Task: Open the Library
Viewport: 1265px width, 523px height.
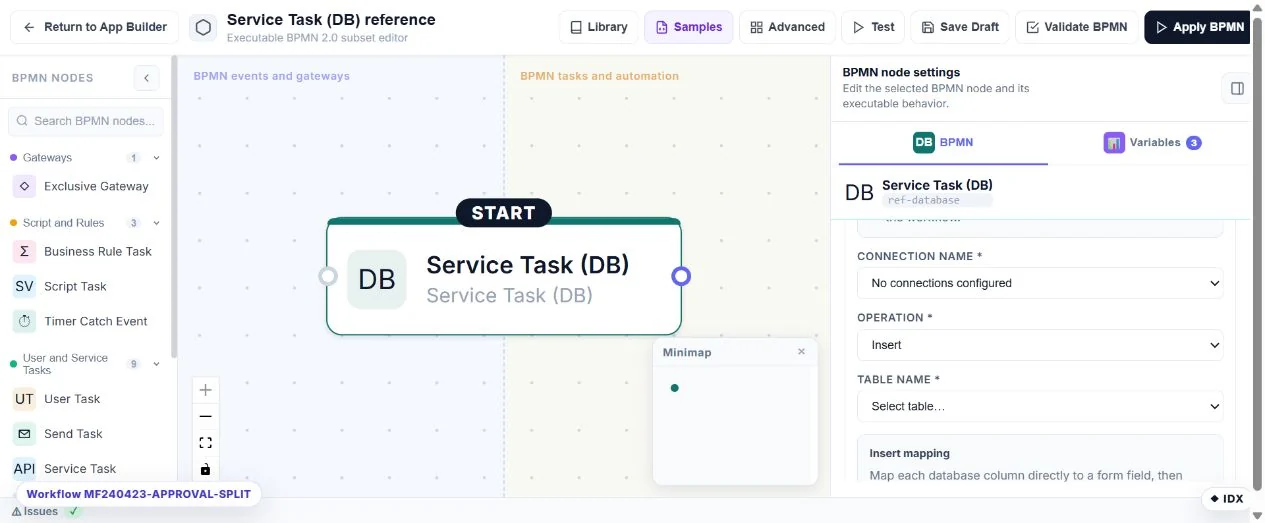Action: pyautogui.click(x=599, y=27)
